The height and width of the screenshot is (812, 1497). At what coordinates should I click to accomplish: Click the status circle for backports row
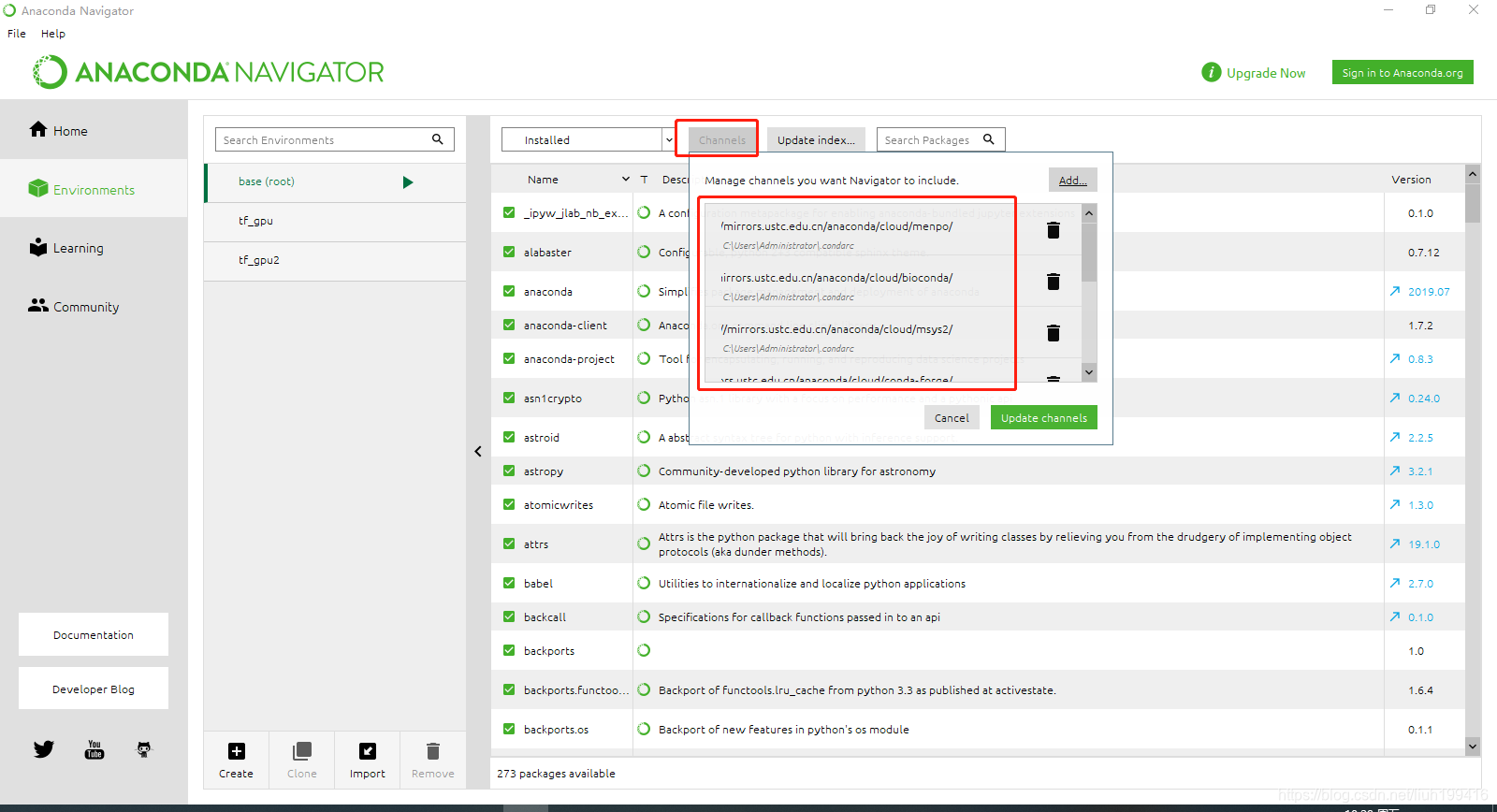[x=644, y=650]
